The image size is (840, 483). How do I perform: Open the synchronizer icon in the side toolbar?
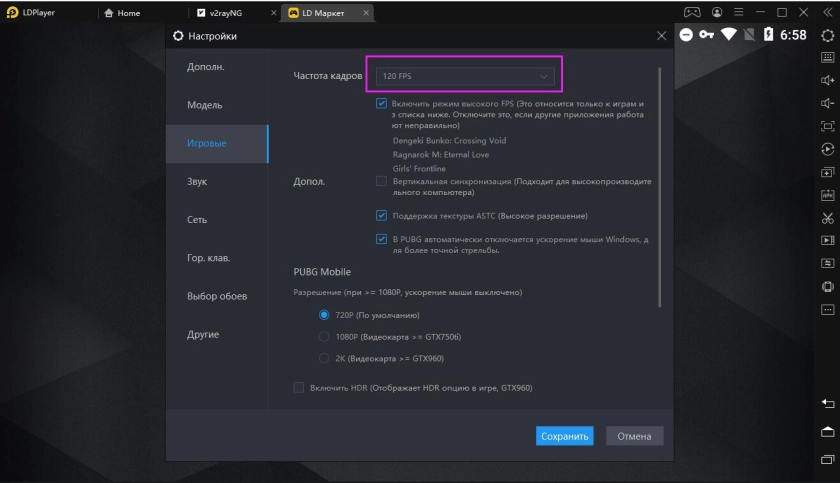coord(828,263)
